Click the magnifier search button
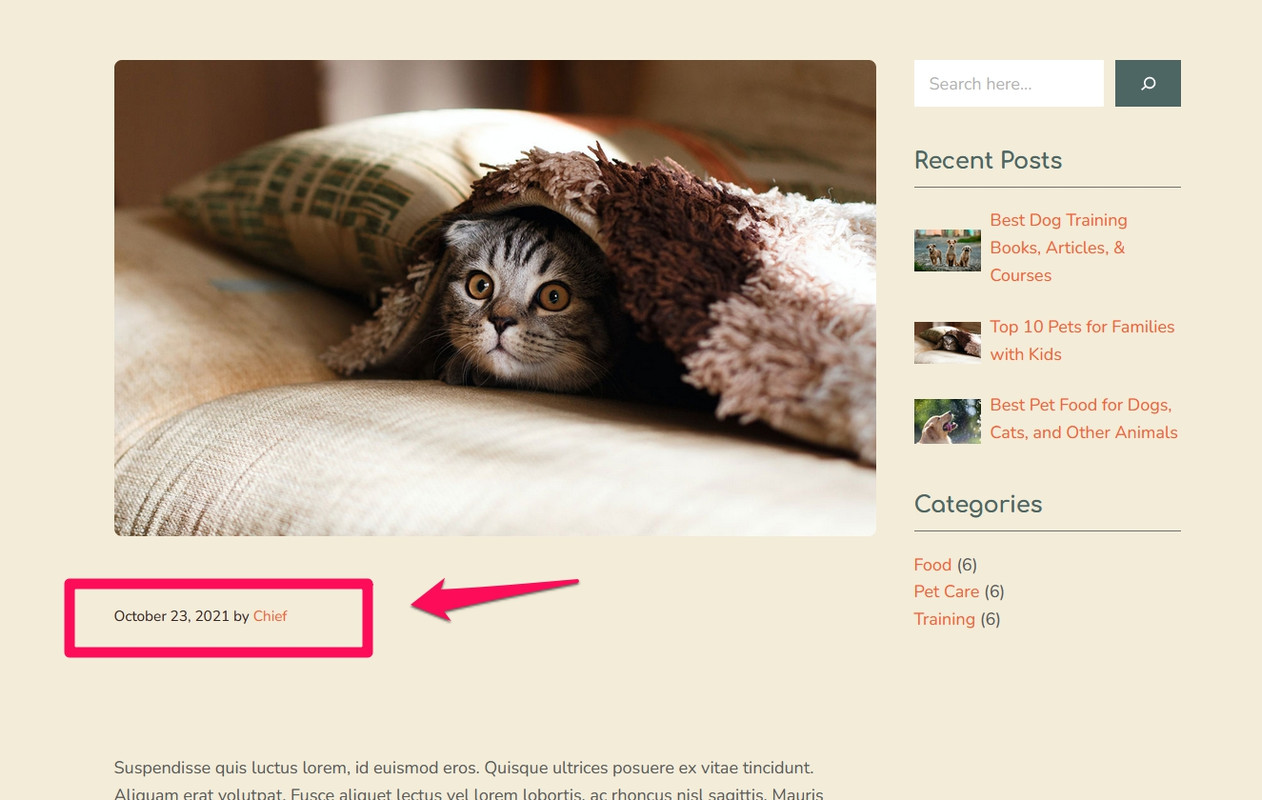This screenshot has height=800, width=1262. 1148,83
